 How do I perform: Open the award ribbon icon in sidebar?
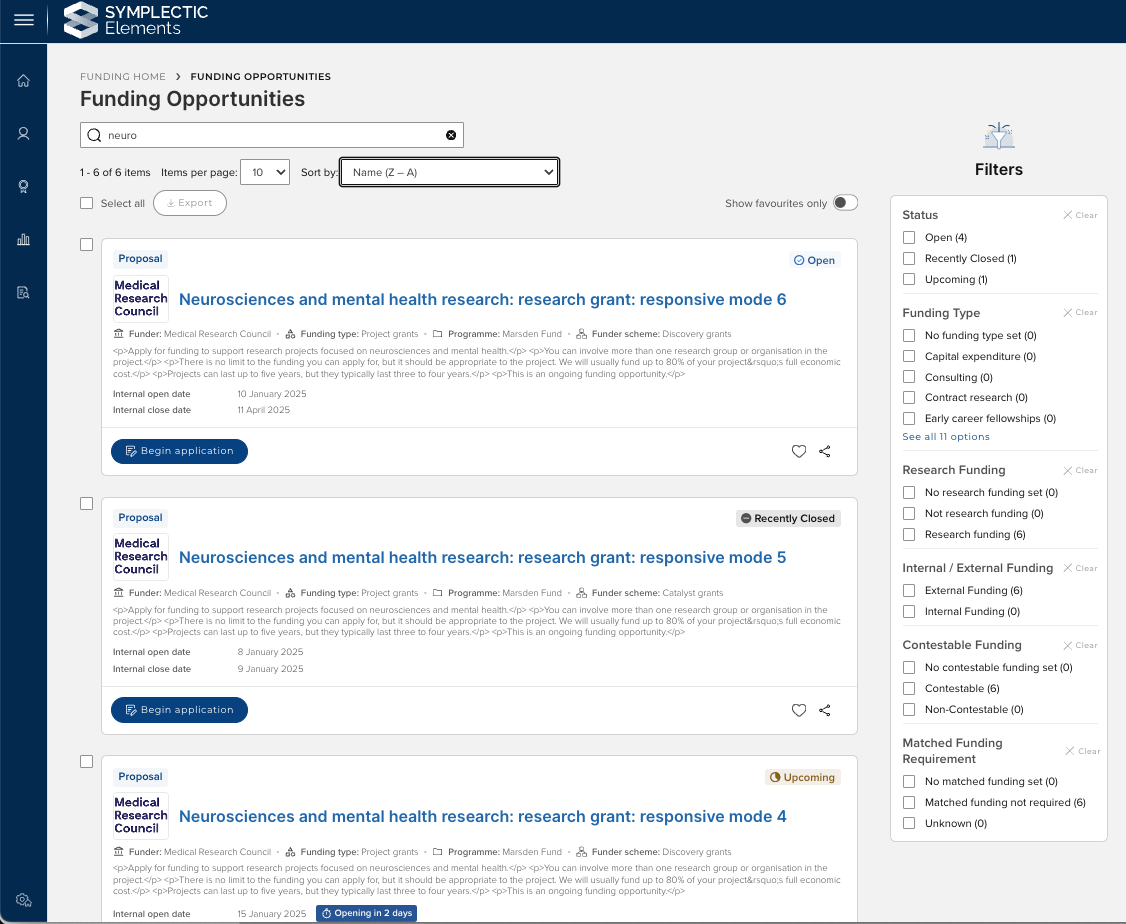23,186
